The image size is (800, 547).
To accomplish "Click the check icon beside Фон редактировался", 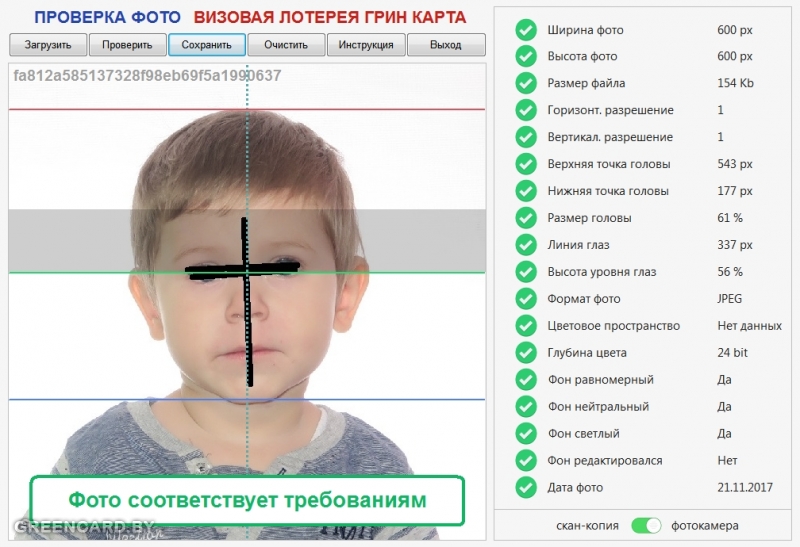I will click(526, 461).
